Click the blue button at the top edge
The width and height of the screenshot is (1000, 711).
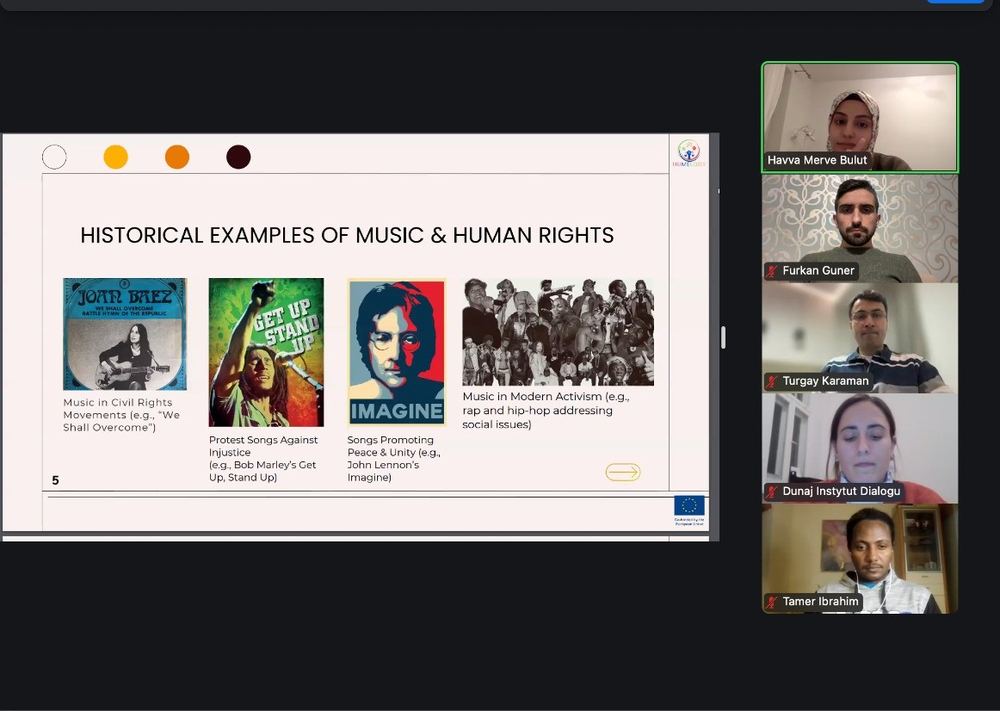(x=955, y=2)
